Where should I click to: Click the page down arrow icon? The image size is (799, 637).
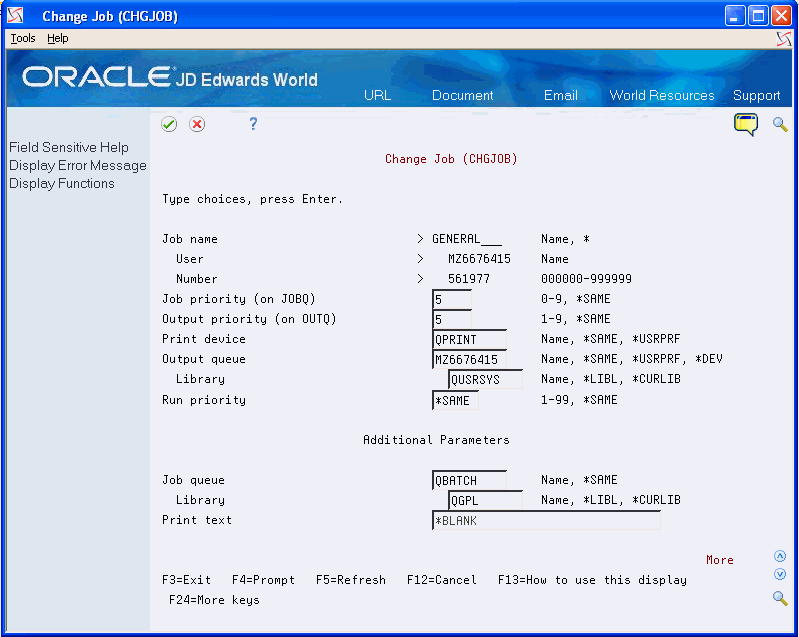(x=780, y=574)
